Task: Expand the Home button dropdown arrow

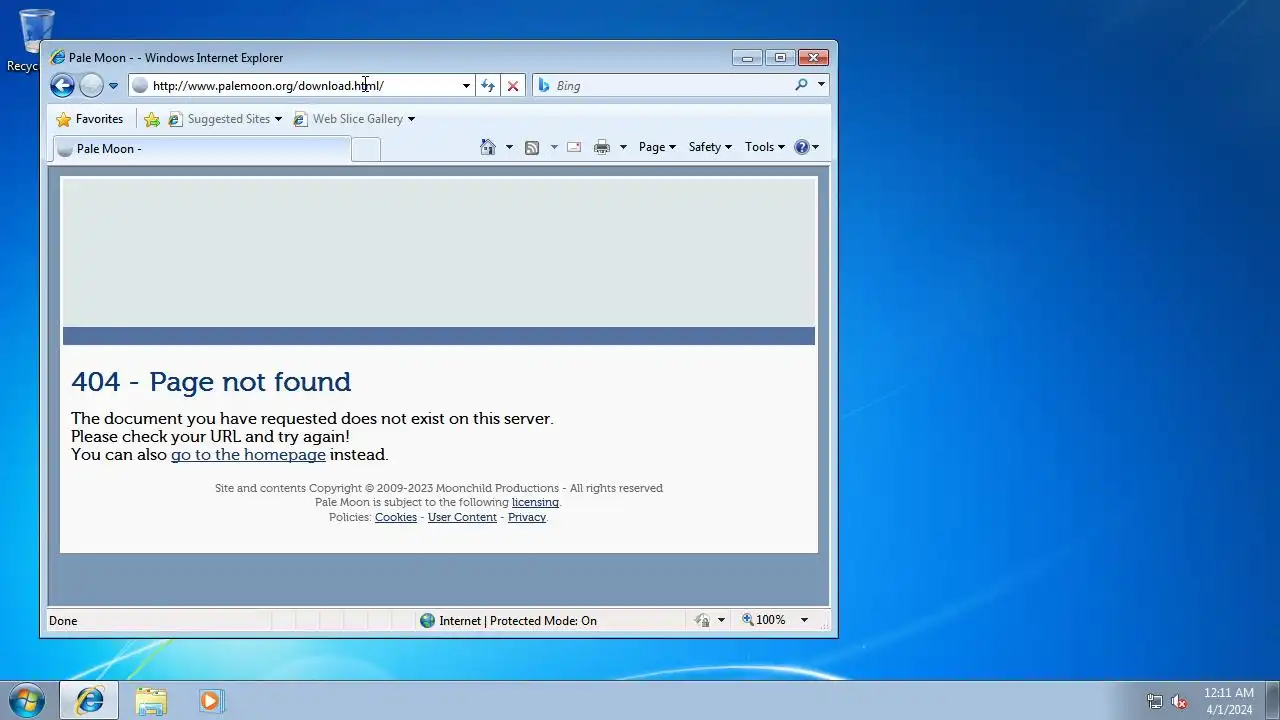Action: coord(509,147)
